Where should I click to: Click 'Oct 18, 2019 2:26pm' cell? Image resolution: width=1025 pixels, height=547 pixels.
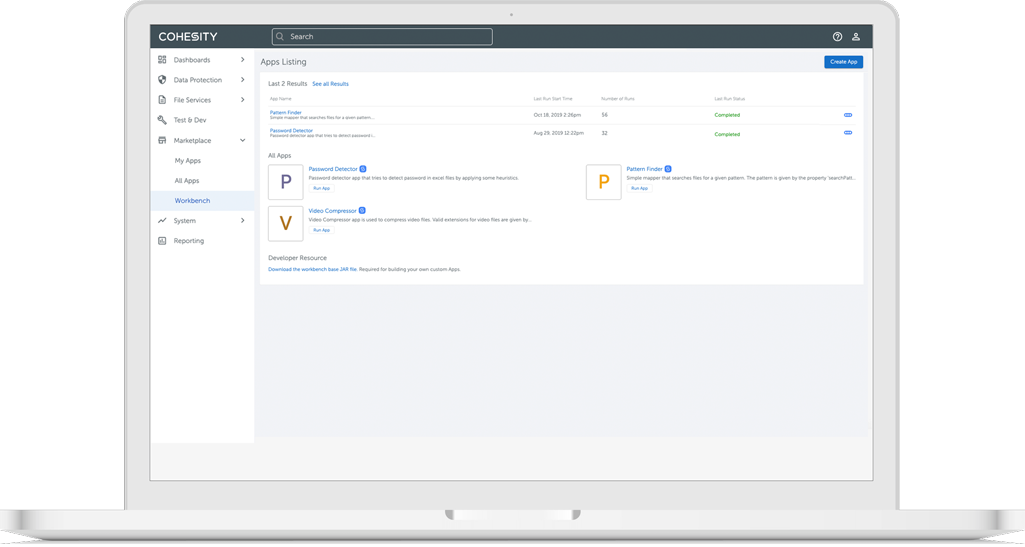tap(557, 115)
